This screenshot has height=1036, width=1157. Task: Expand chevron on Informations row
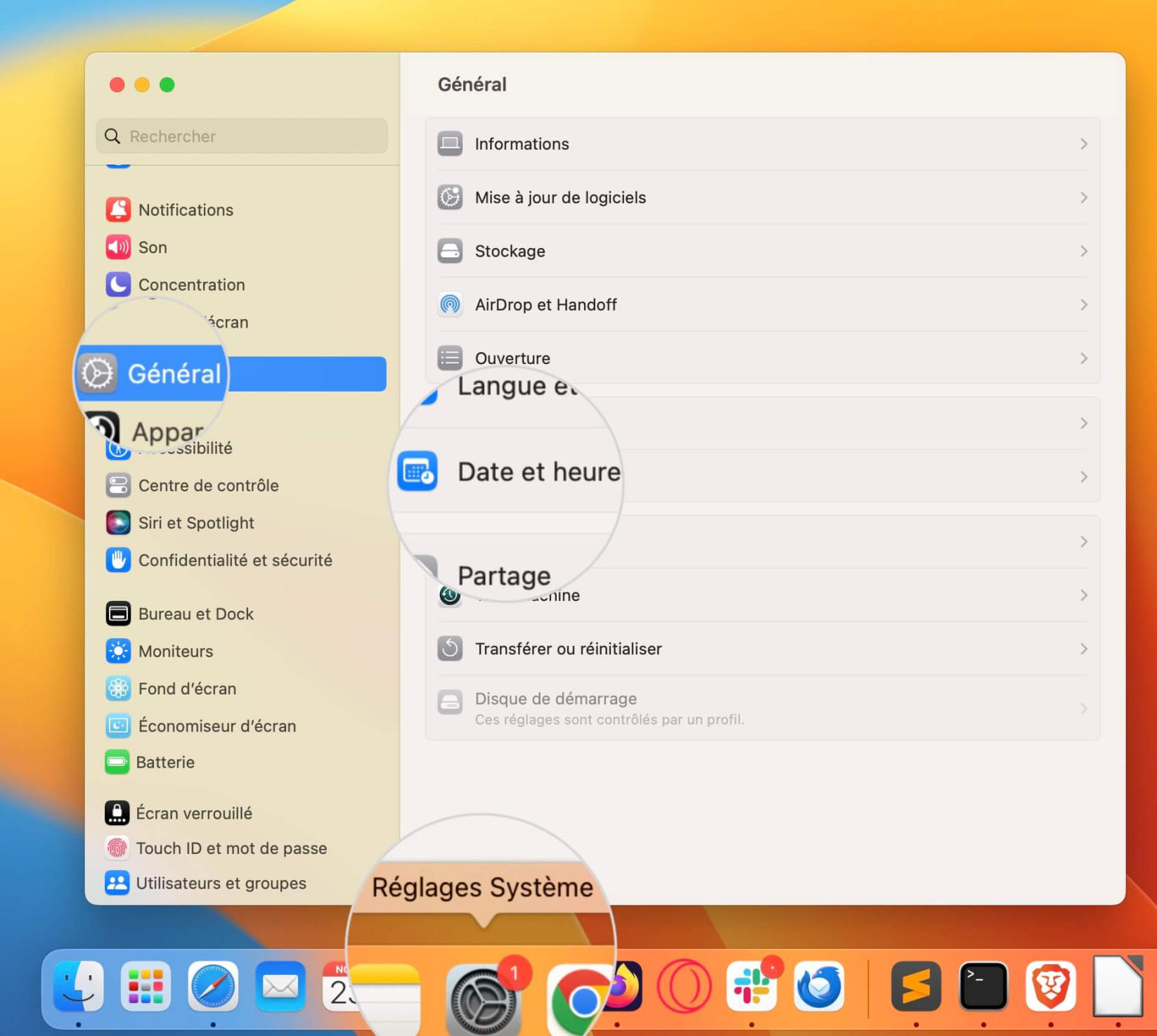[1084, 144]
